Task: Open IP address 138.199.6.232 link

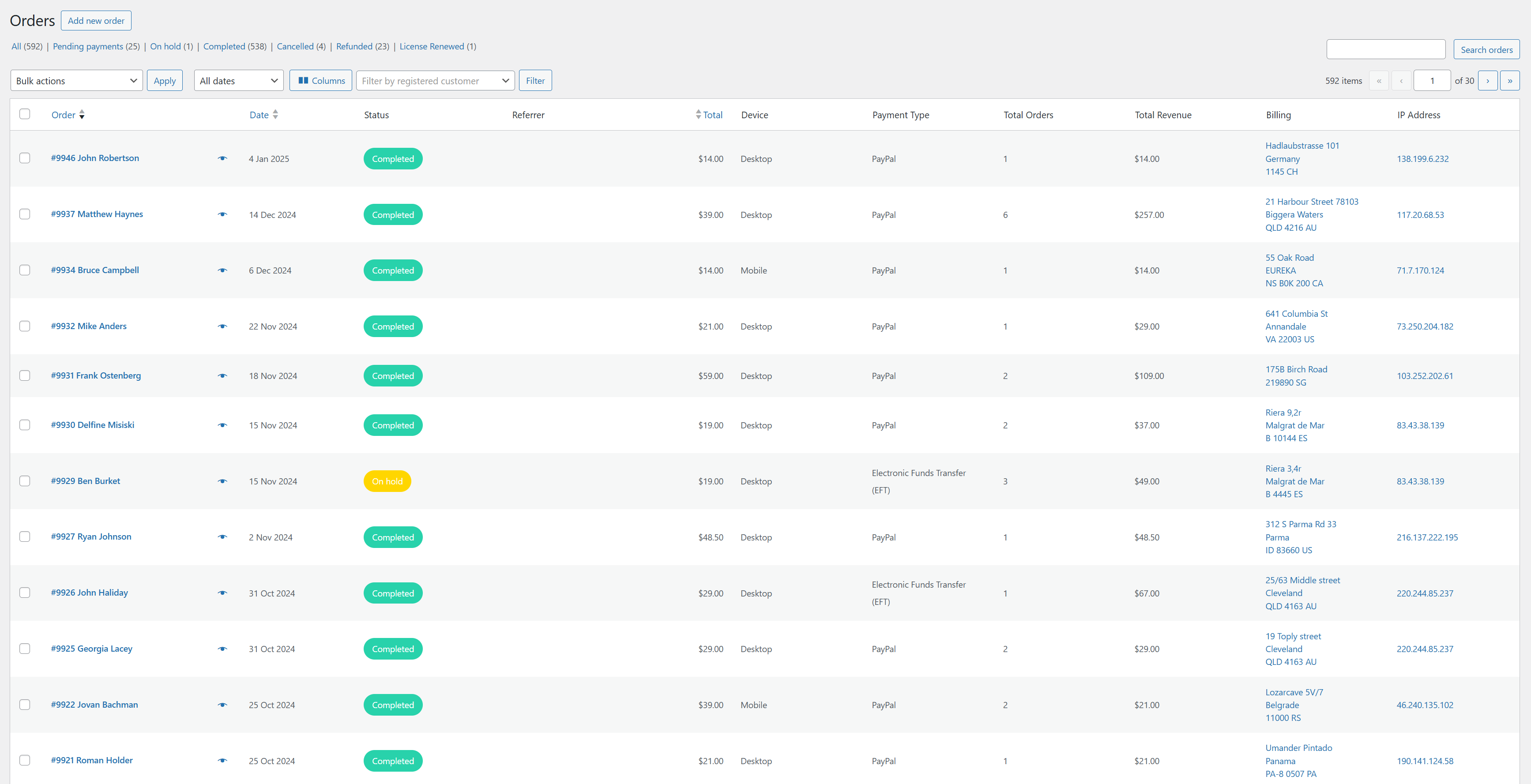Action: point(1422,158)
